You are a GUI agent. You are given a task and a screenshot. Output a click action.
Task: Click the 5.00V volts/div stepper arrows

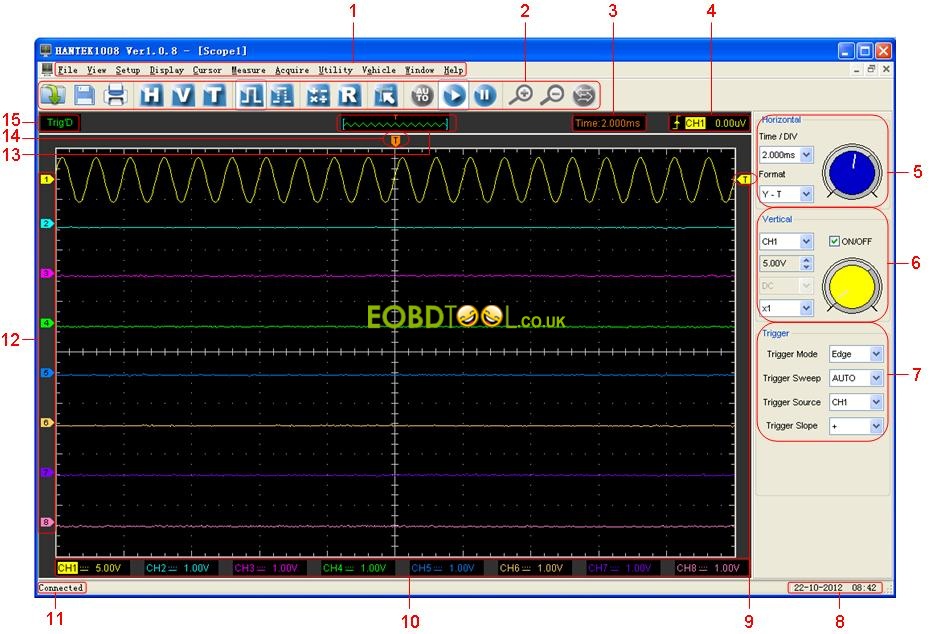pos(806,263)
